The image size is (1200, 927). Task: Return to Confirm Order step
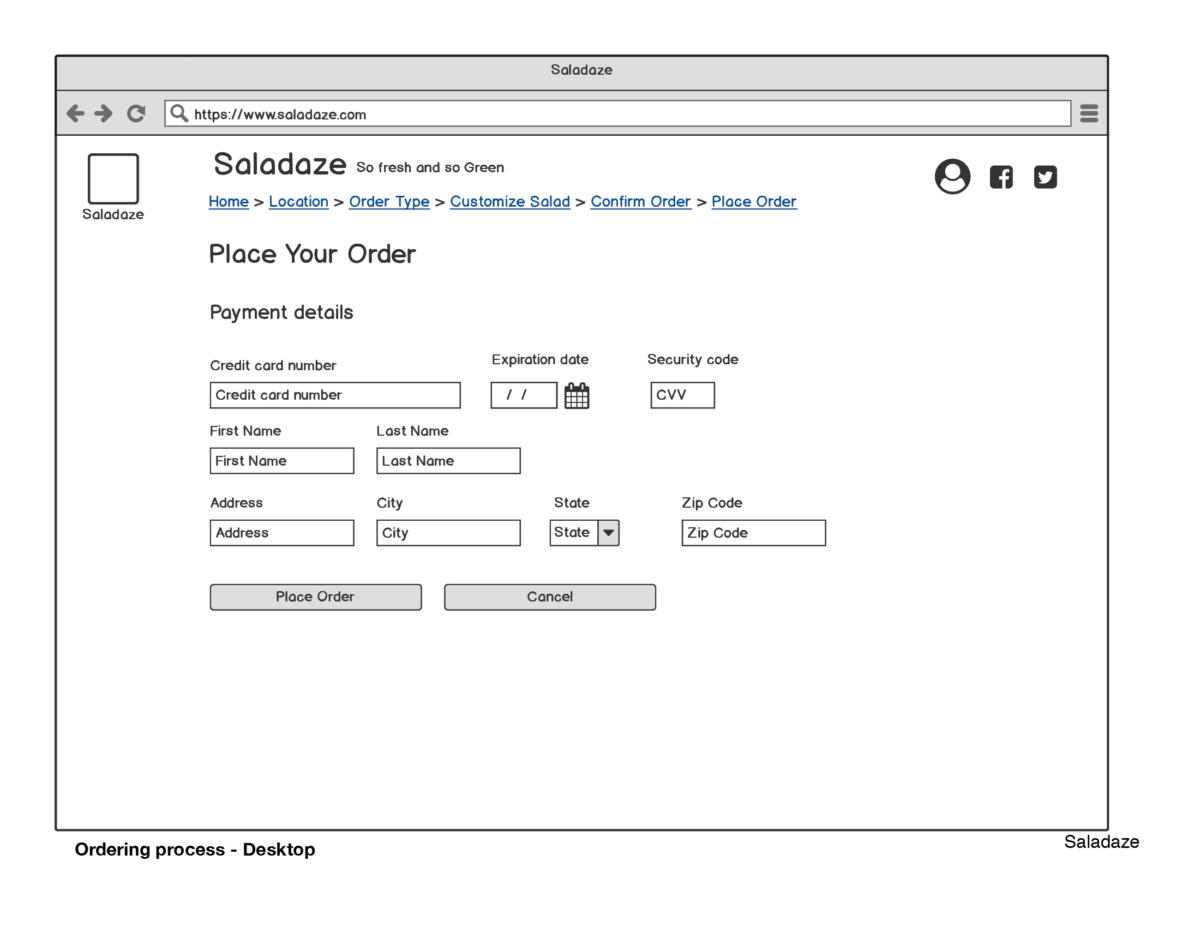640,202
